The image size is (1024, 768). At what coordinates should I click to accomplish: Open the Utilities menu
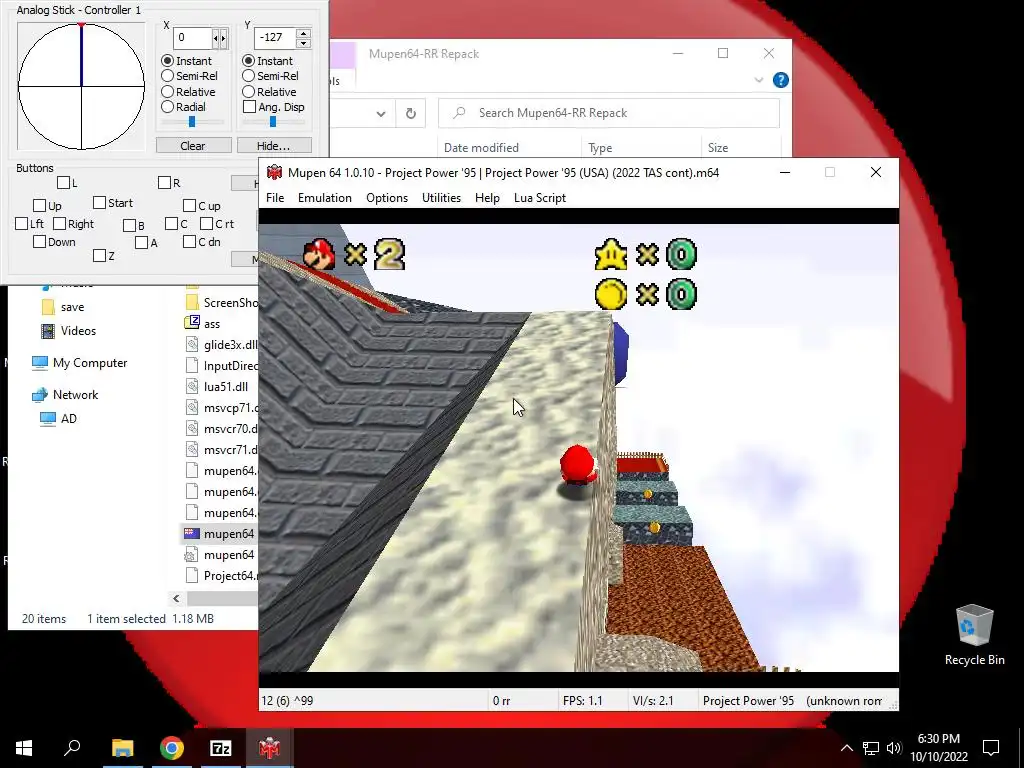click(441, 198)
